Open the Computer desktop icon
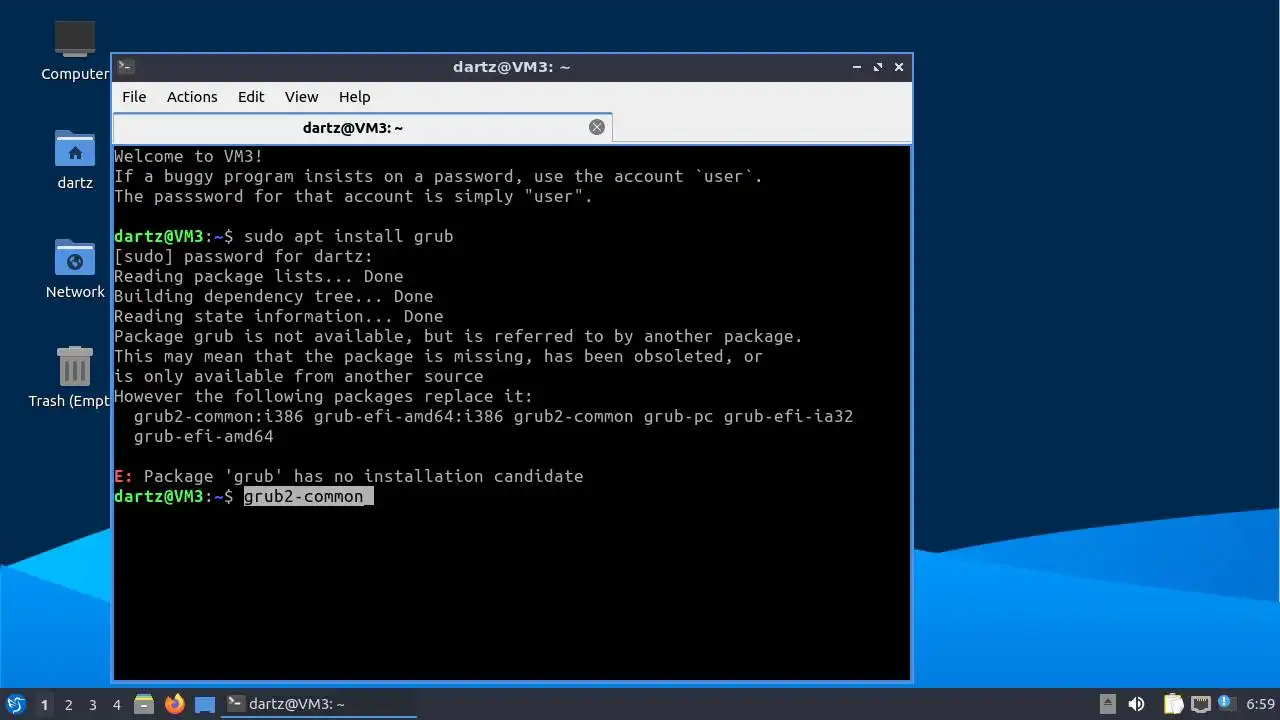 coord(75,49)
